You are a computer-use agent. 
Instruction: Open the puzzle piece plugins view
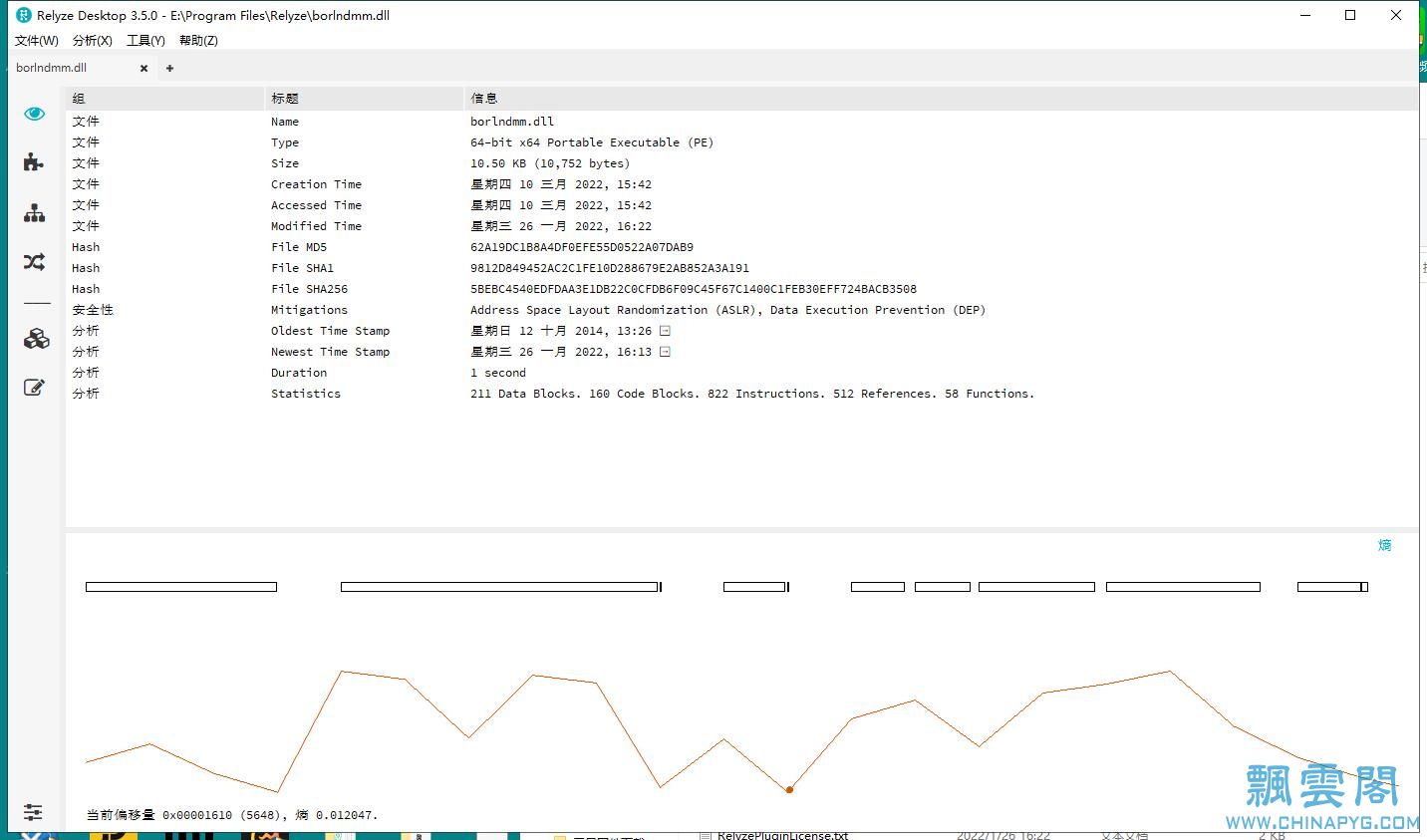point(35,162)
